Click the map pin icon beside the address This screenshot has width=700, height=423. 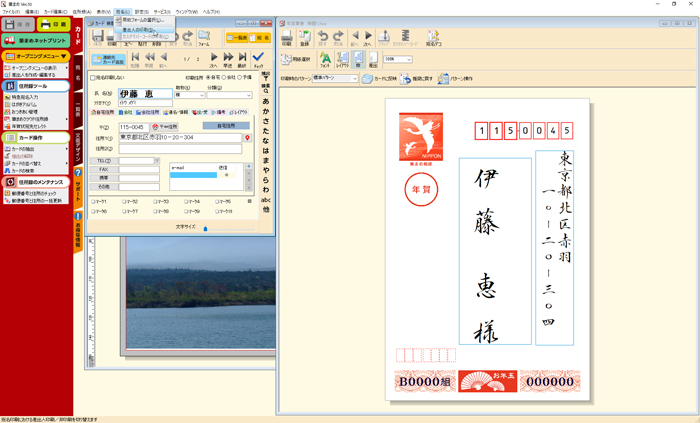246,137
